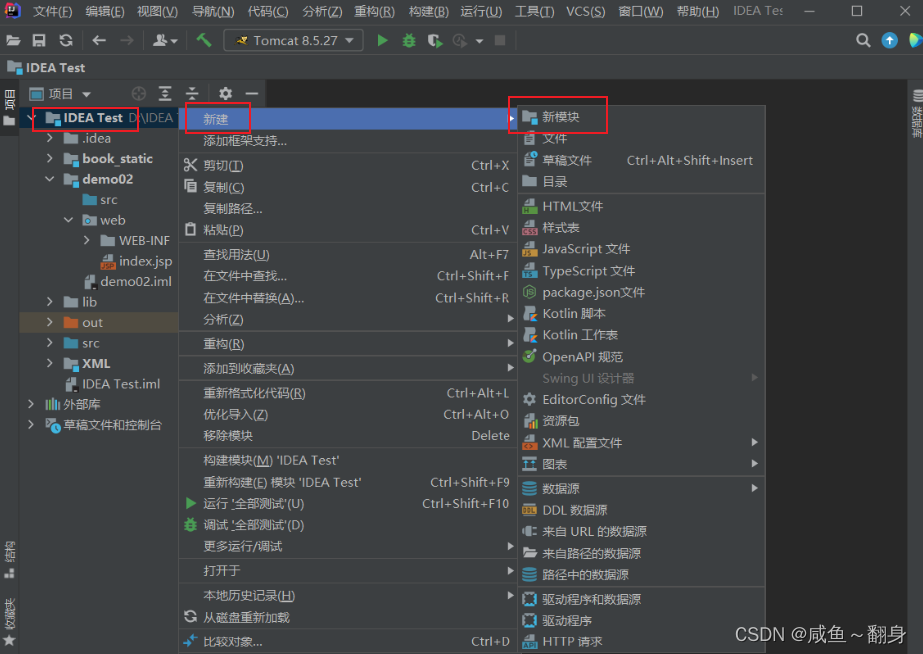
Task: Click the locate target icon in project panel
Action: click(x=139, y=94)
